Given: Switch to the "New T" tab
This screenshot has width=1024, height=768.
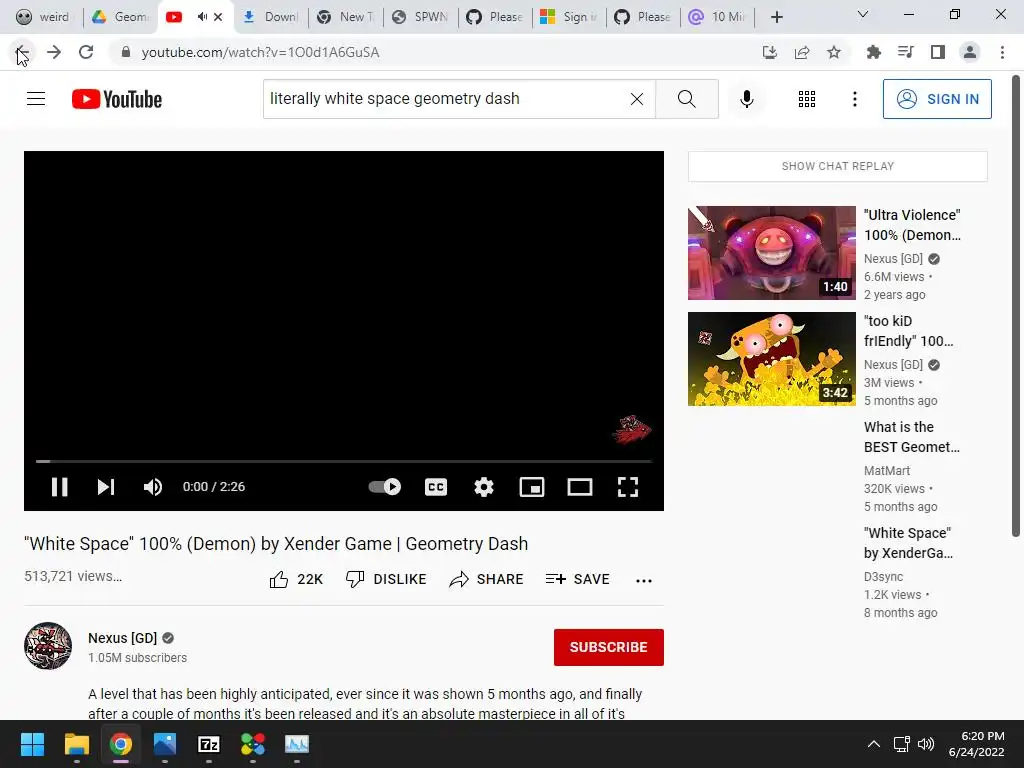Looking at the screenshot, I should point(345,17).
